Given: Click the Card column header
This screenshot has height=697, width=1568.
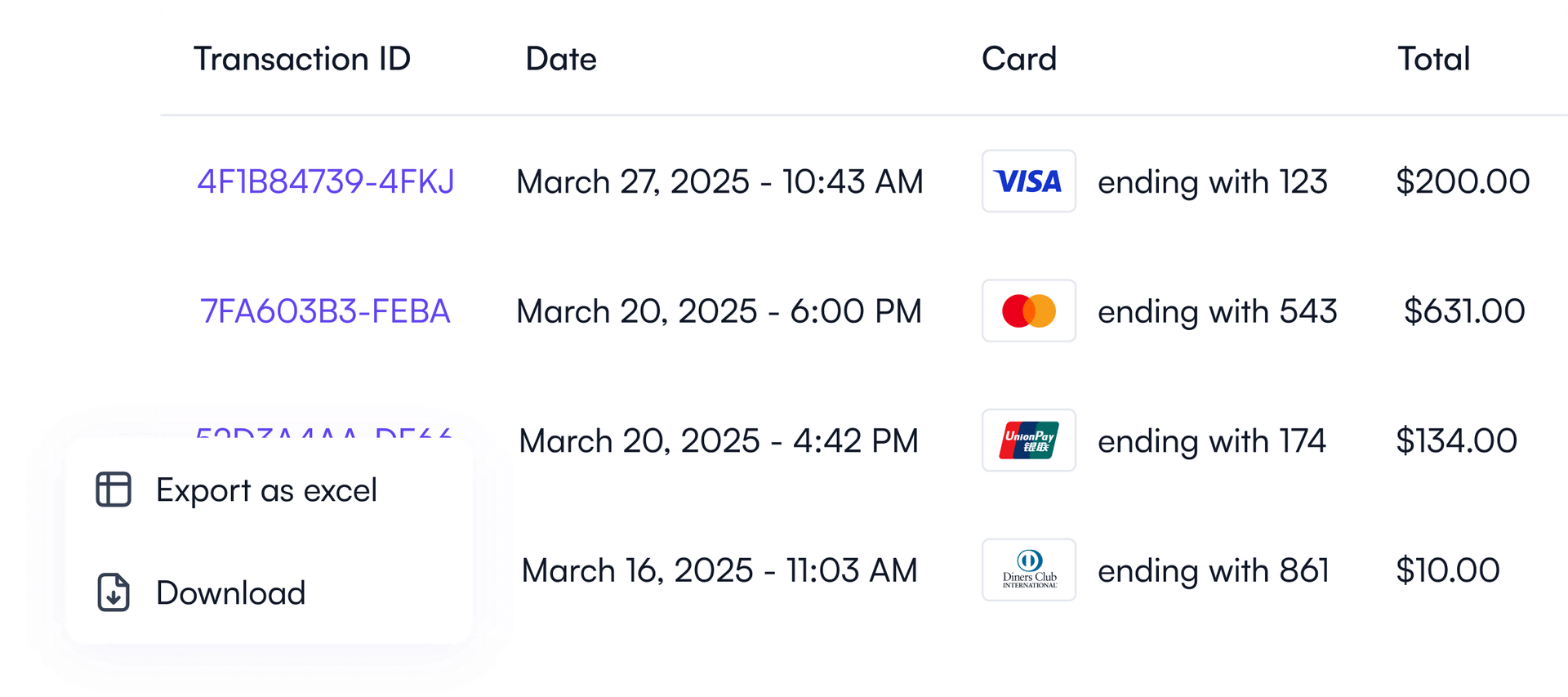Looking at the screenshot, I should click(1019, 58).
